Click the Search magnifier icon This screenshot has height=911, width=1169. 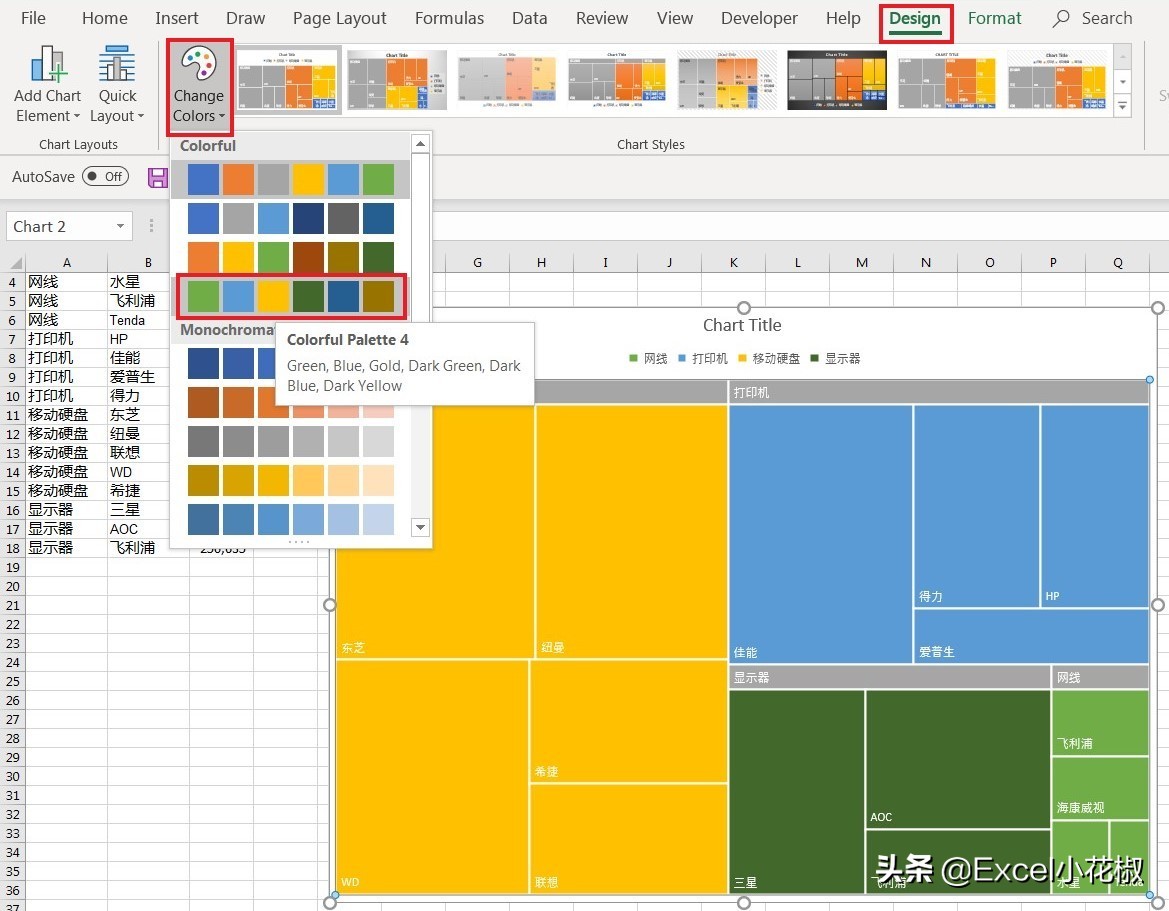pos(1060,19)
